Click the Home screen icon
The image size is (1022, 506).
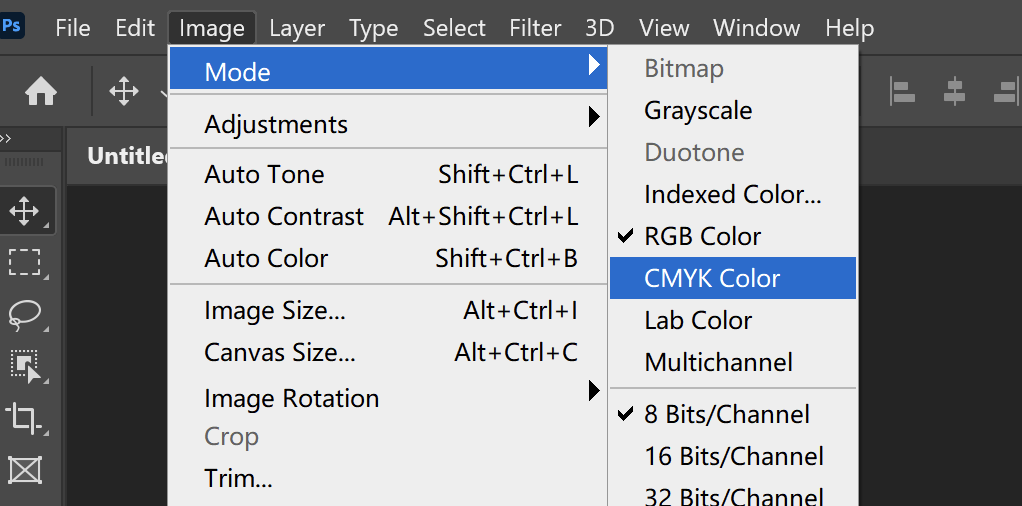41,93
